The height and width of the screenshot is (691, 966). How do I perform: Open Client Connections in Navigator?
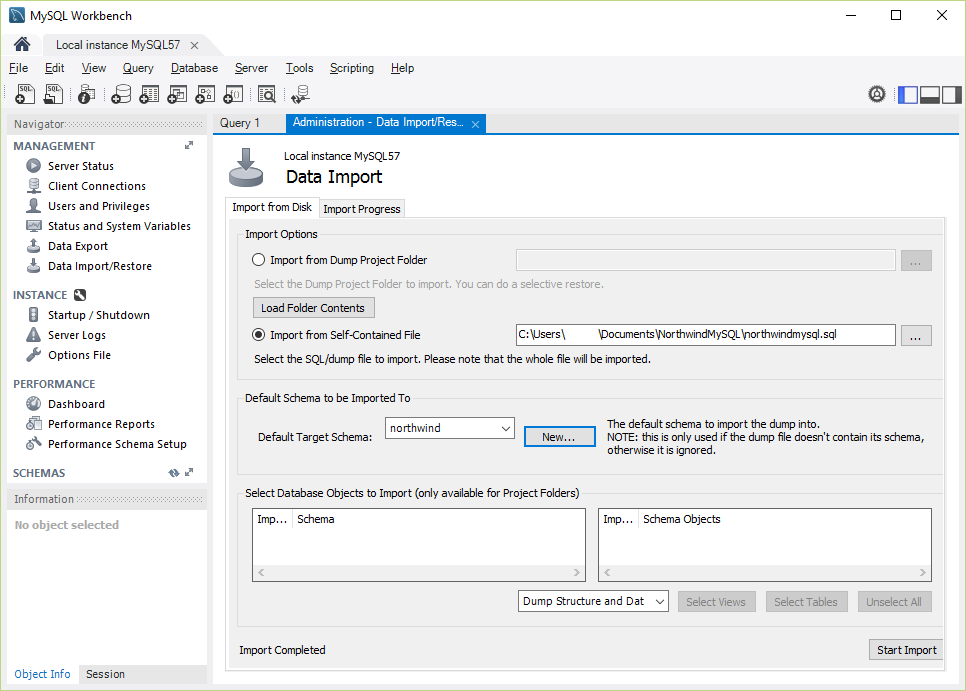(97, 186)
